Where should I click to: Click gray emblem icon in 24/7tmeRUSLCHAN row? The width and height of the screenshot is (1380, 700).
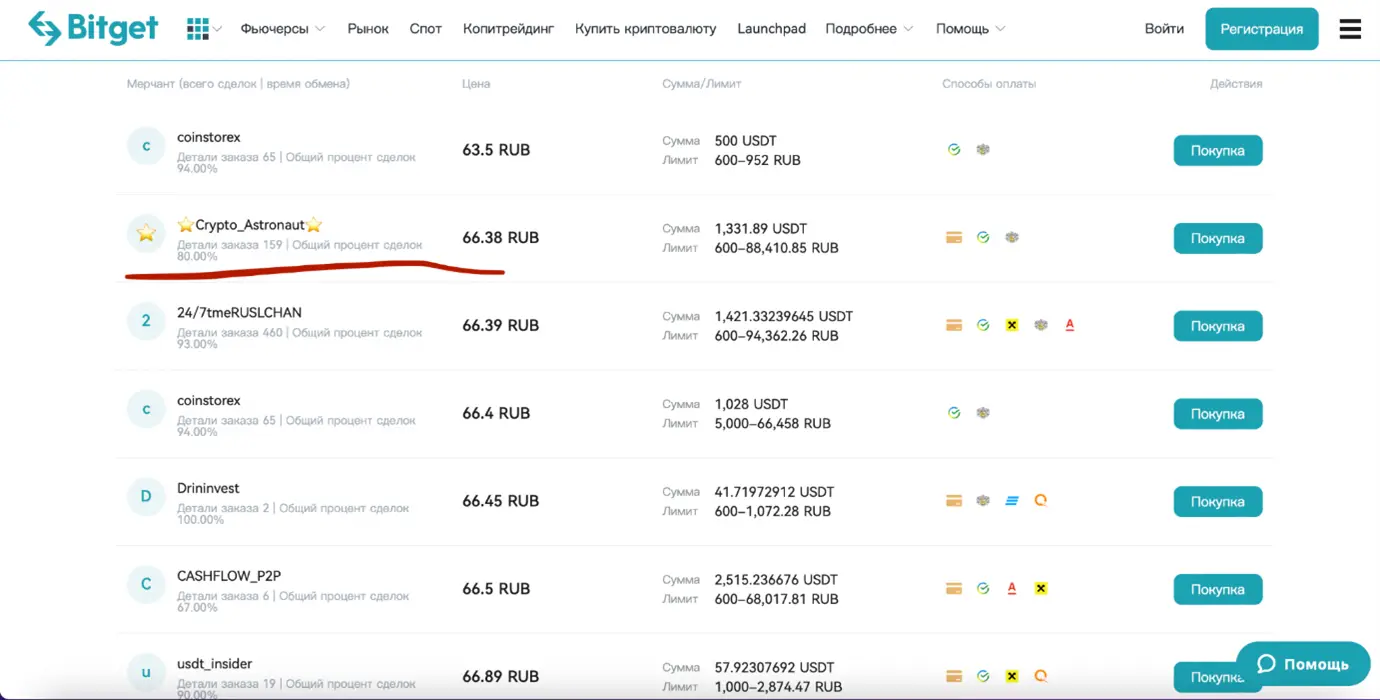point(1041,325)
